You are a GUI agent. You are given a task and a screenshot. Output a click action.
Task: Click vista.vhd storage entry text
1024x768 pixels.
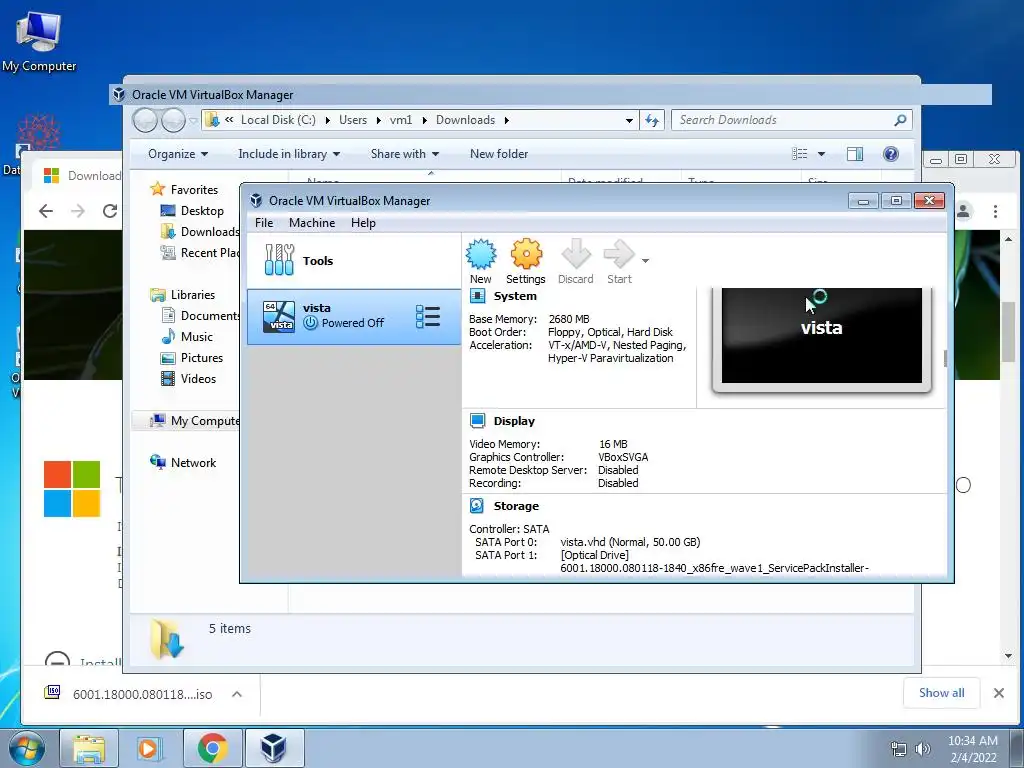point(630,542)
